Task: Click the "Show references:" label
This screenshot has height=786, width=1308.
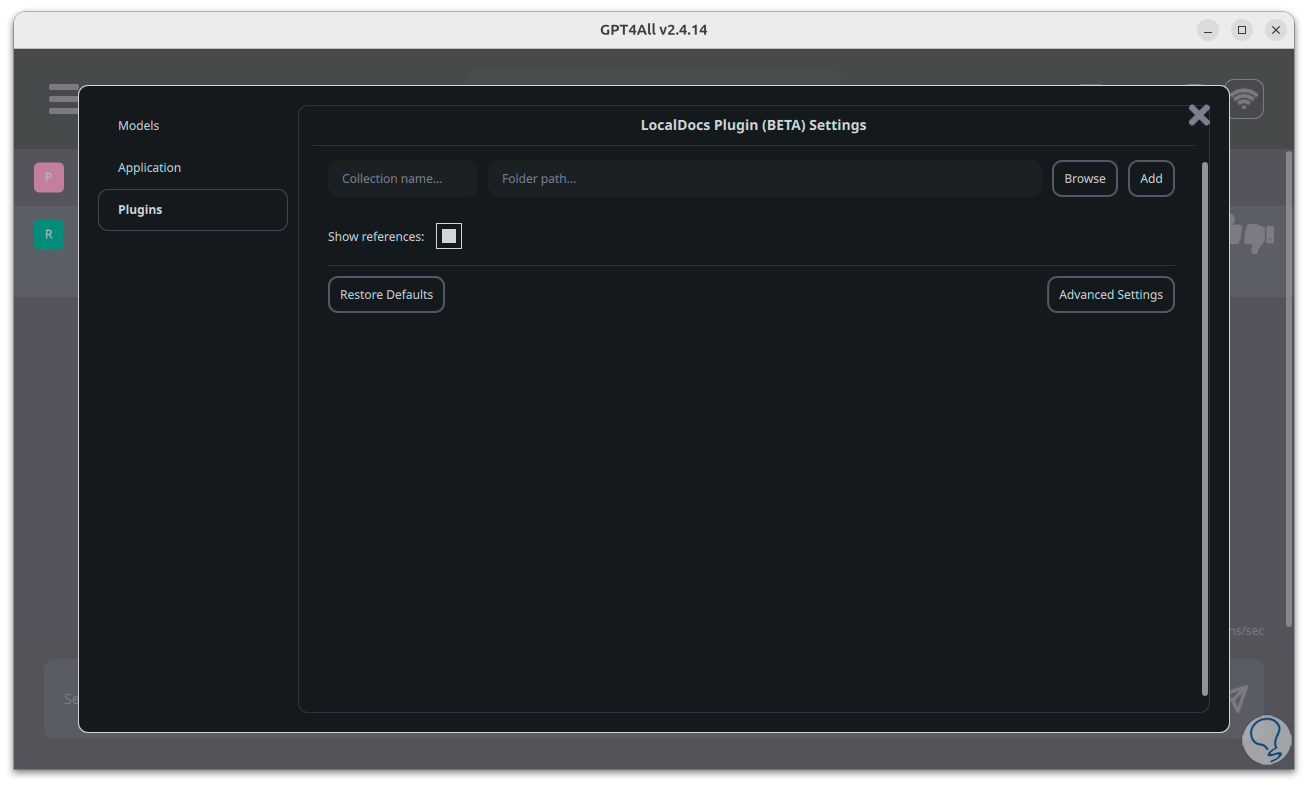Action: [376, 237]
